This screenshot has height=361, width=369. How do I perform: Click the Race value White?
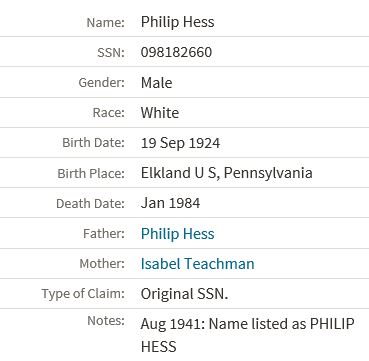(160, 113)
